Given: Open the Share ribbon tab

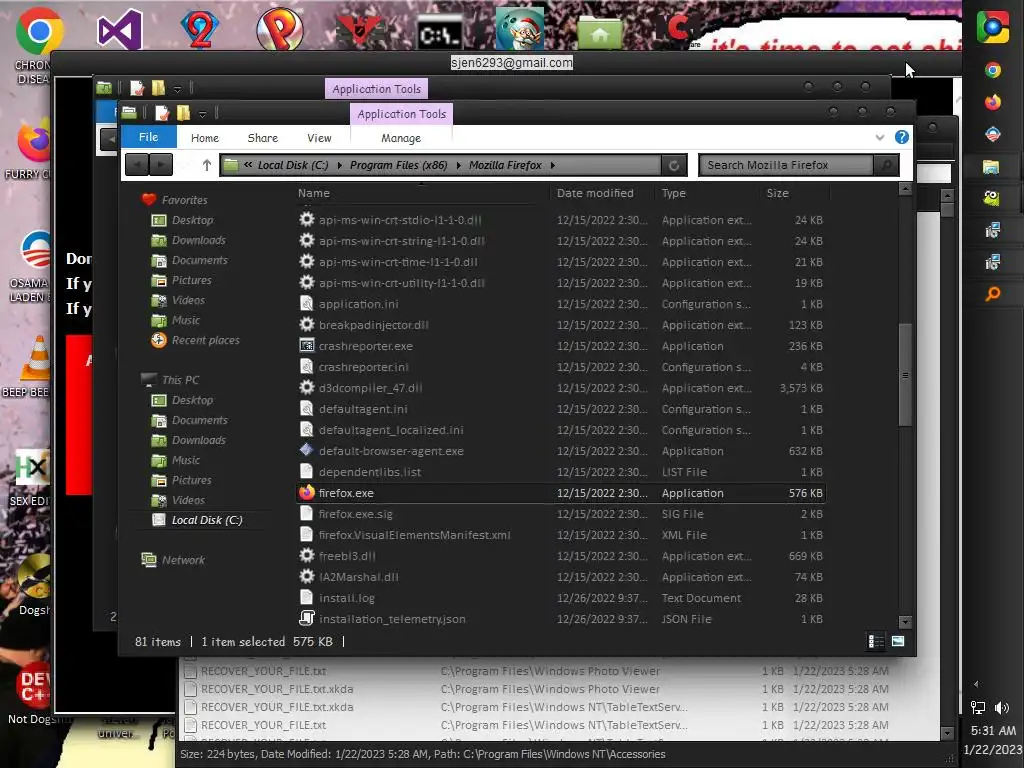Looking at the screenshot, I should coord(263,138).
